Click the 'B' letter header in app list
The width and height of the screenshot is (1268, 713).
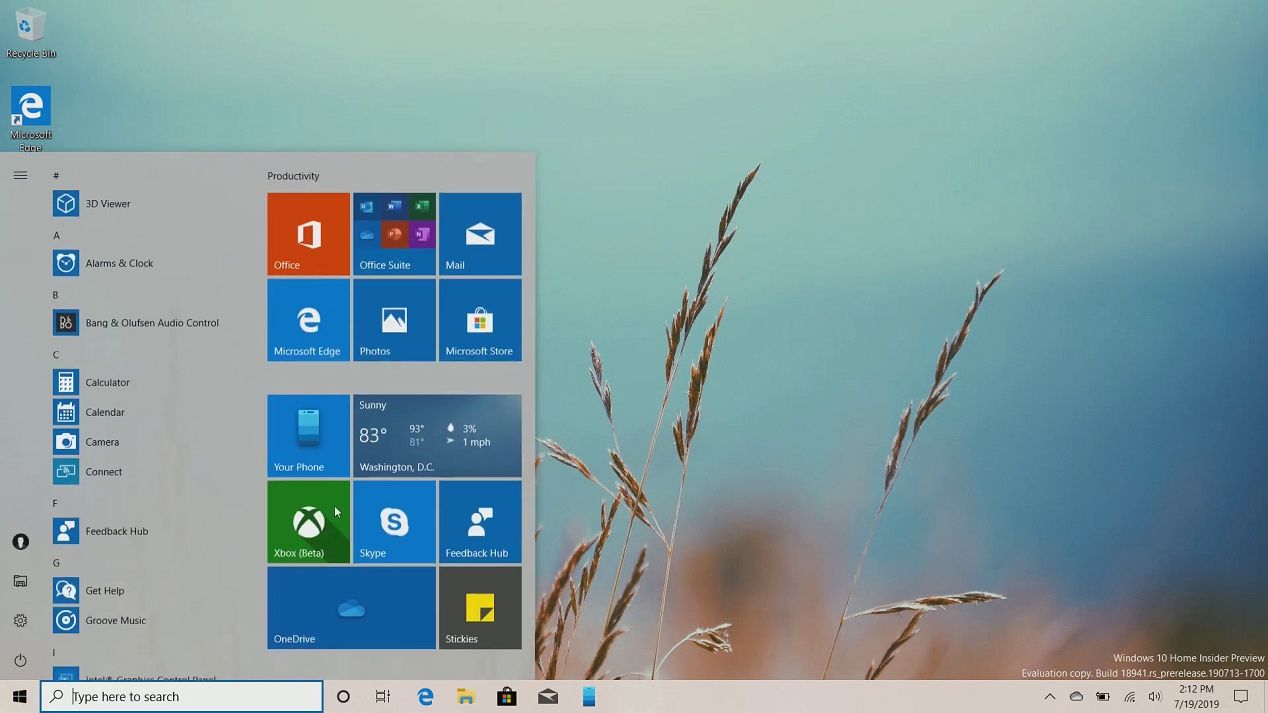pyautogui.click(x=56, y=295)
